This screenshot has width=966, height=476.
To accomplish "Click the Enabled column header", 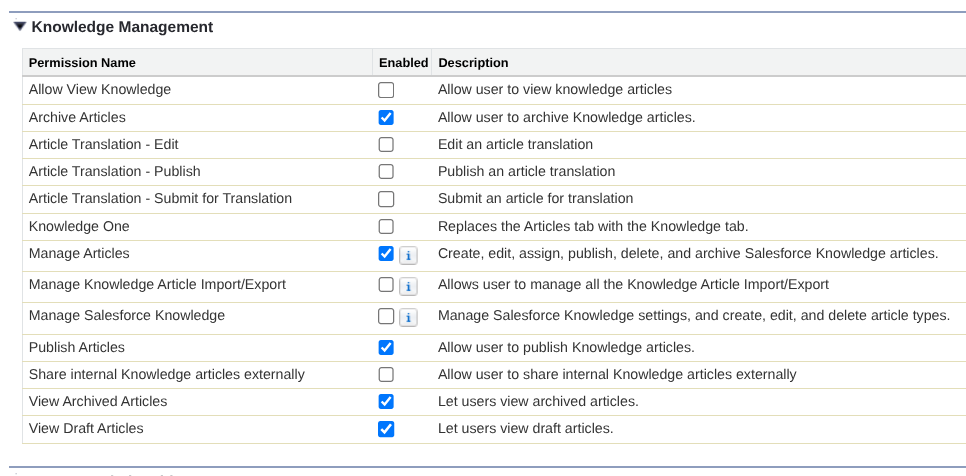I will [404, 63].
